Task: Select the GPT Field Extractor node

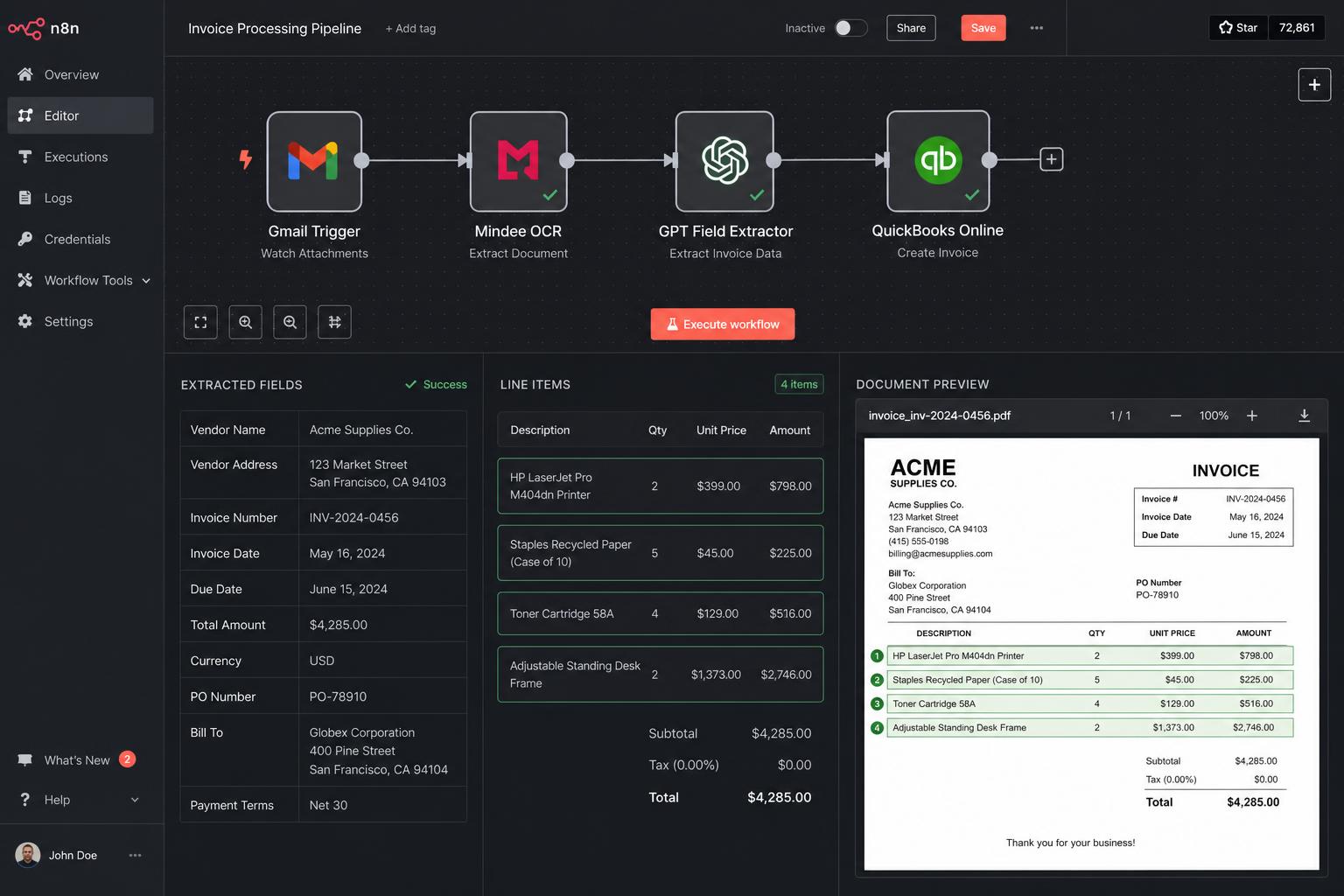Action: (724, 161)
